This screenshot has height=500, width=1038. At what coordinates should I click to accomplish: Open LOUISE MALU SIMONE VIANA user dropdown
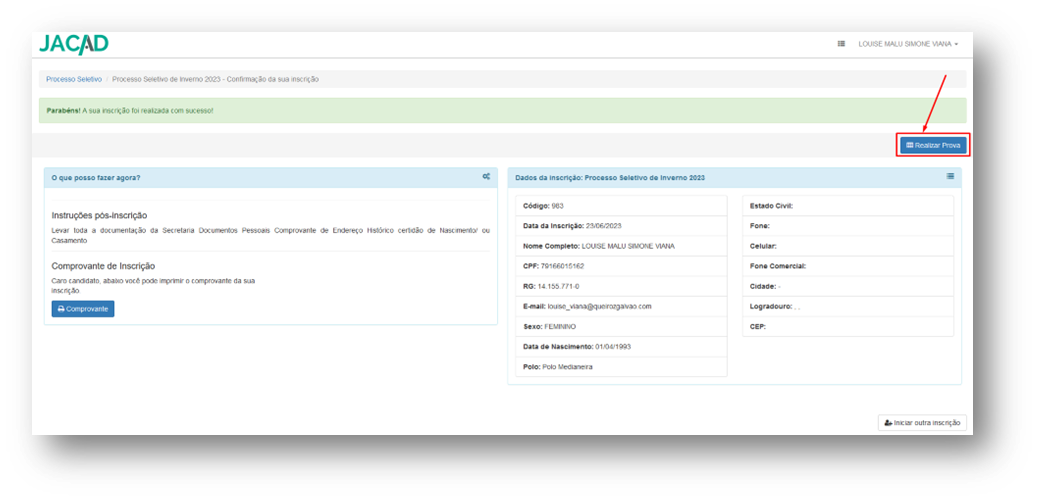tap(908, 44)
